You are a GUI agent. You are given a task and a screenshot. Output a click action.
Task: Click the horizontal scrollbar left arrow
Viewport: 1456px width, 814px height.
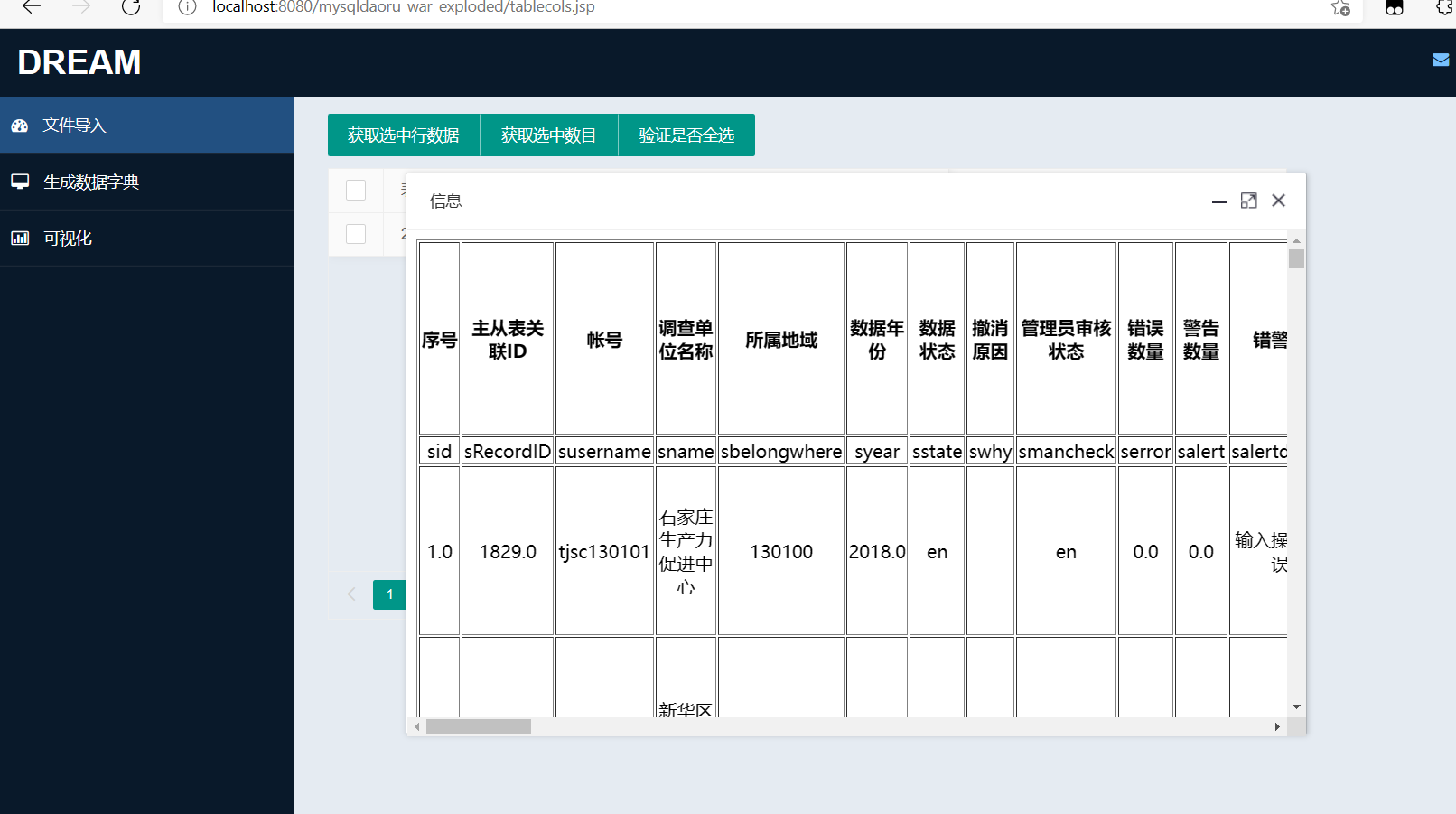click(416, 727)
